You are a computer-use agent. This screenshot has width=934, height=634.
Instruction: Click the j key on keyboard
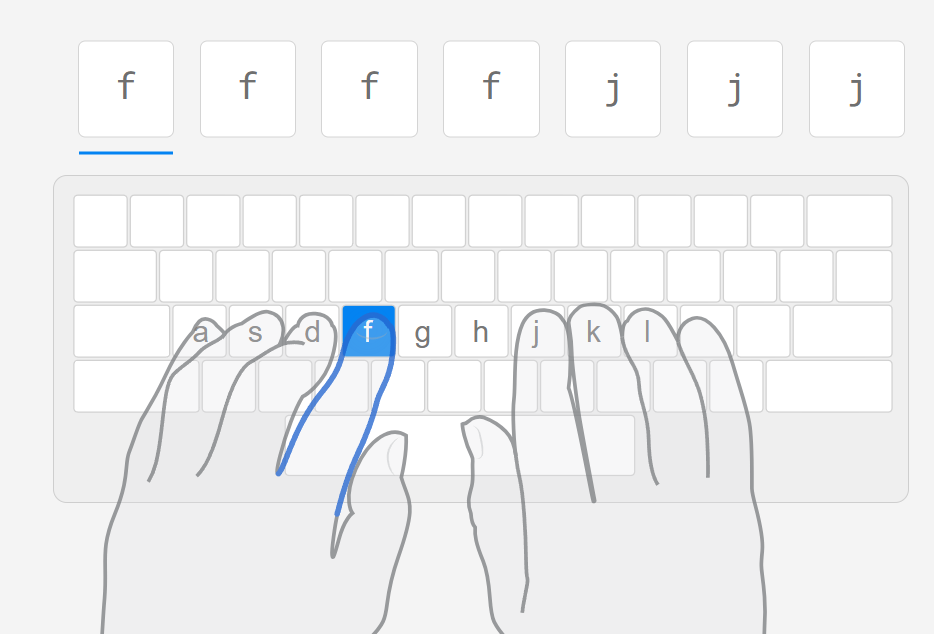tap(537, 331)
